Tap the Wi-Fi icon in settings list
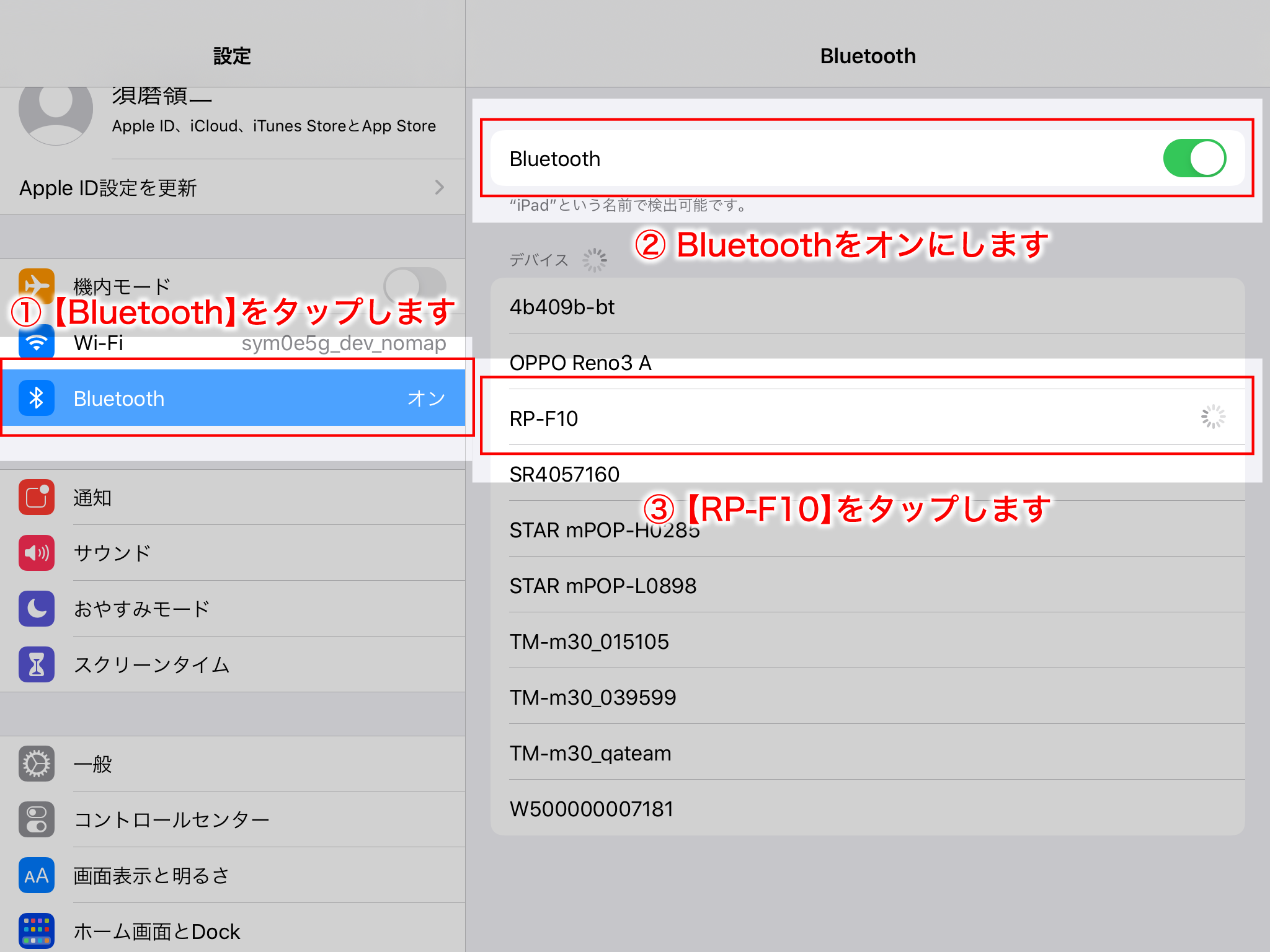The height and width of the screenshot is (952, 1270). pyautogui.click(x=37, y=342)
